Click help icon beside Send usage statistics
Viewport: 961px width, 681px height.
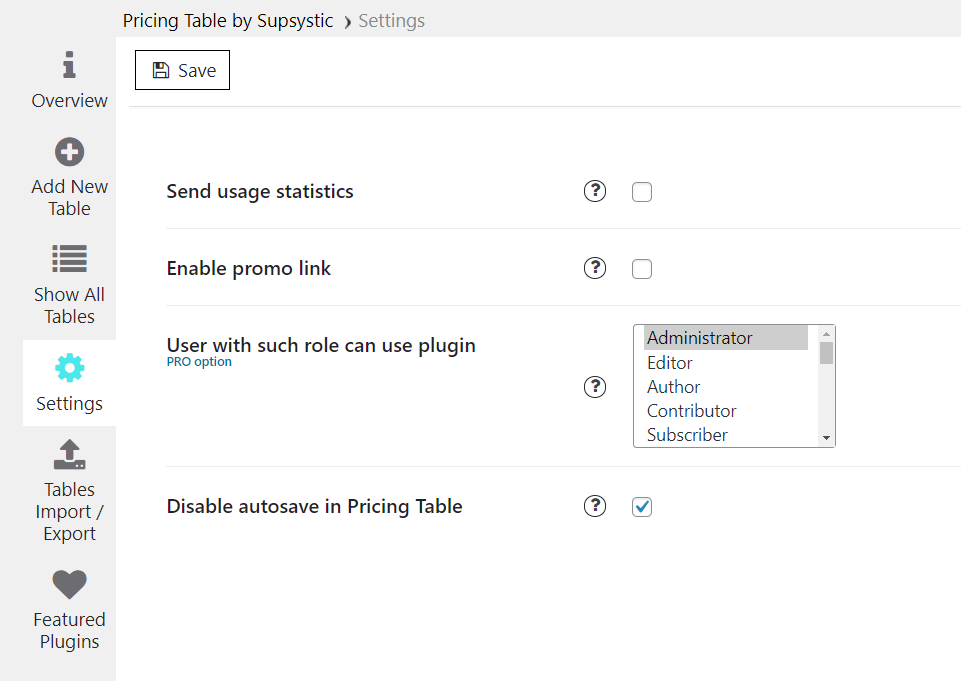point(595,191)
